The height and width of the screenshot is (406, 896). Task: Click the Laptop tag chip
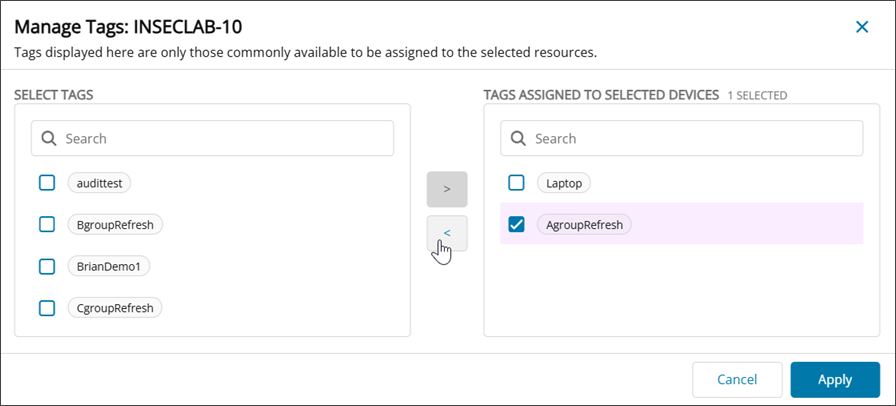click(564, 183)
